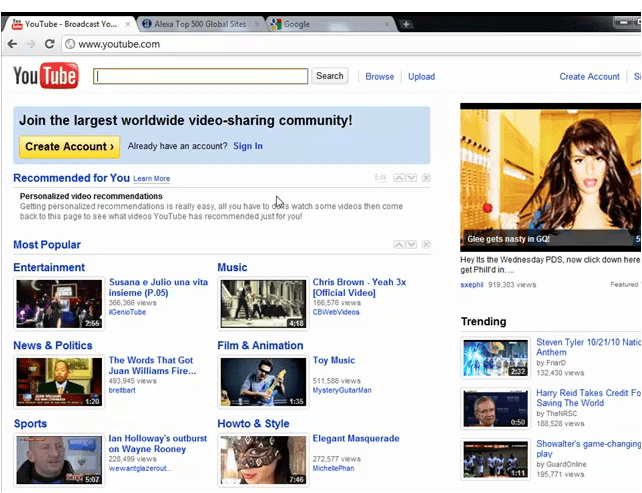Screen dimensions: 642x493
Task: Click the Sign In link in banner
Action: click(x=248, y=146)
